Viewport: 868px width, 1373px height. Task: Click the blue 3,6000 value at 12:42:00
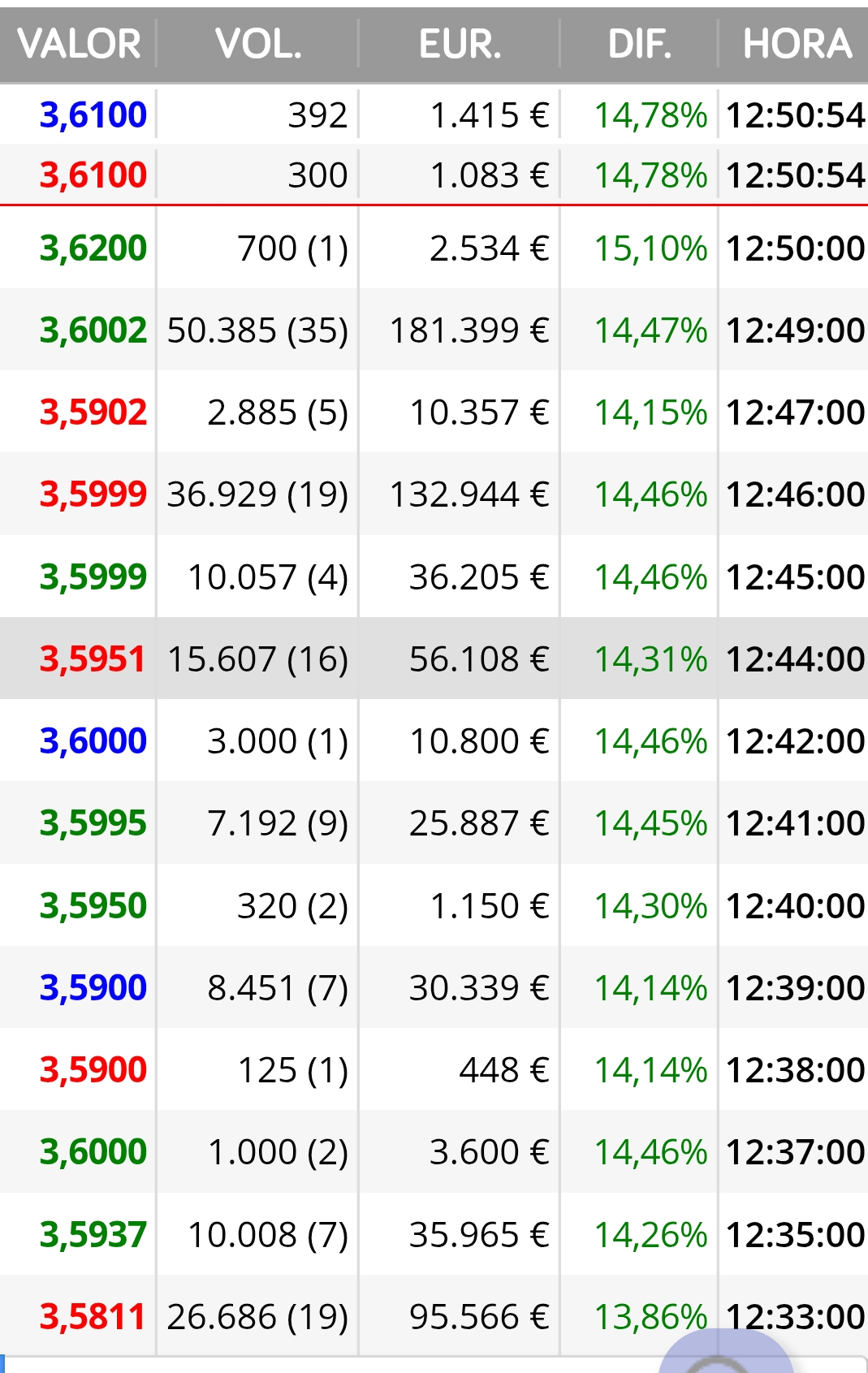(93, 740)
